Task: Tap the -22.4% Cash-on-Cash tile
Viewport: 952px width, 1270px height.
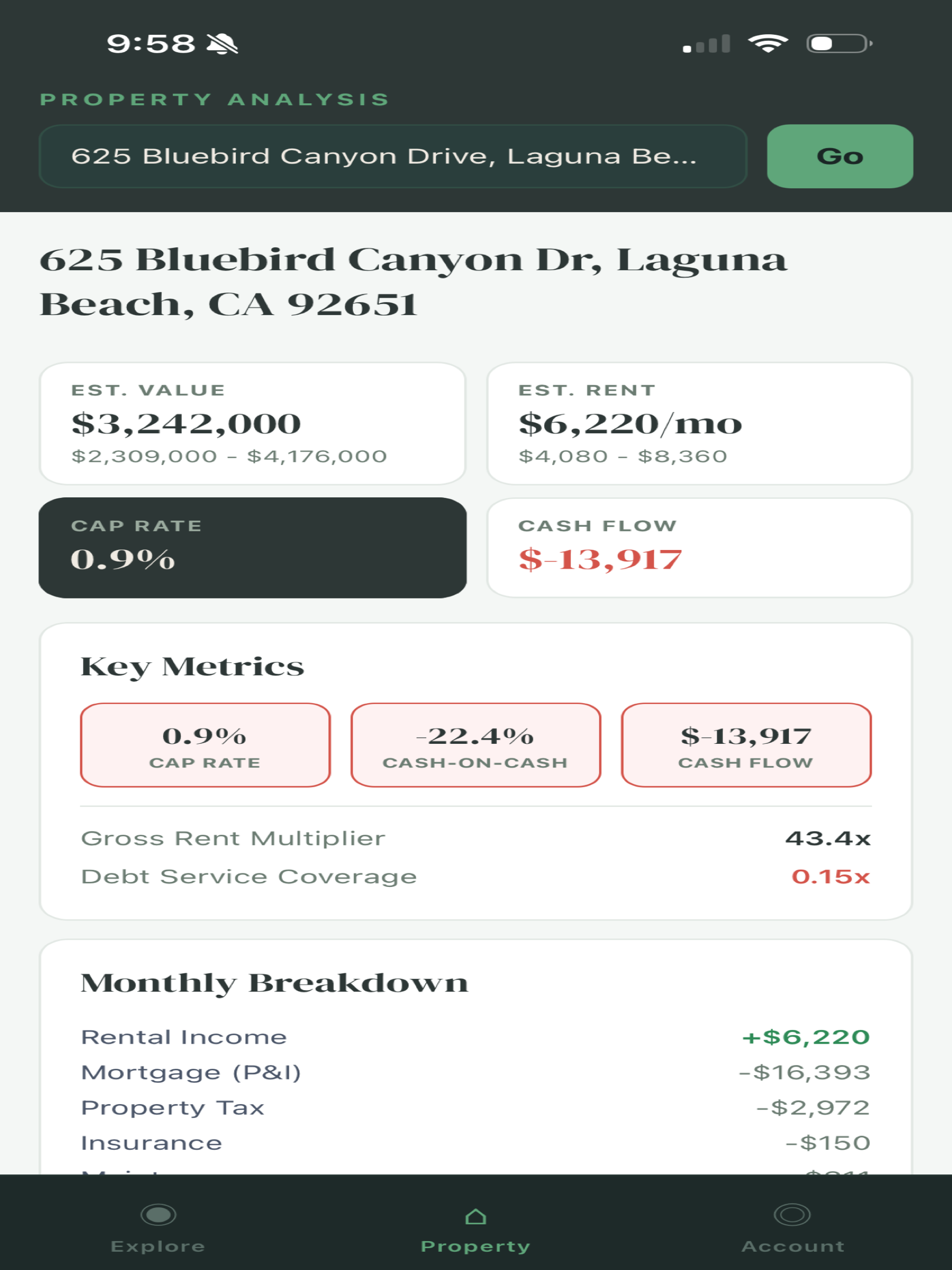Action: tap(476, 745)
